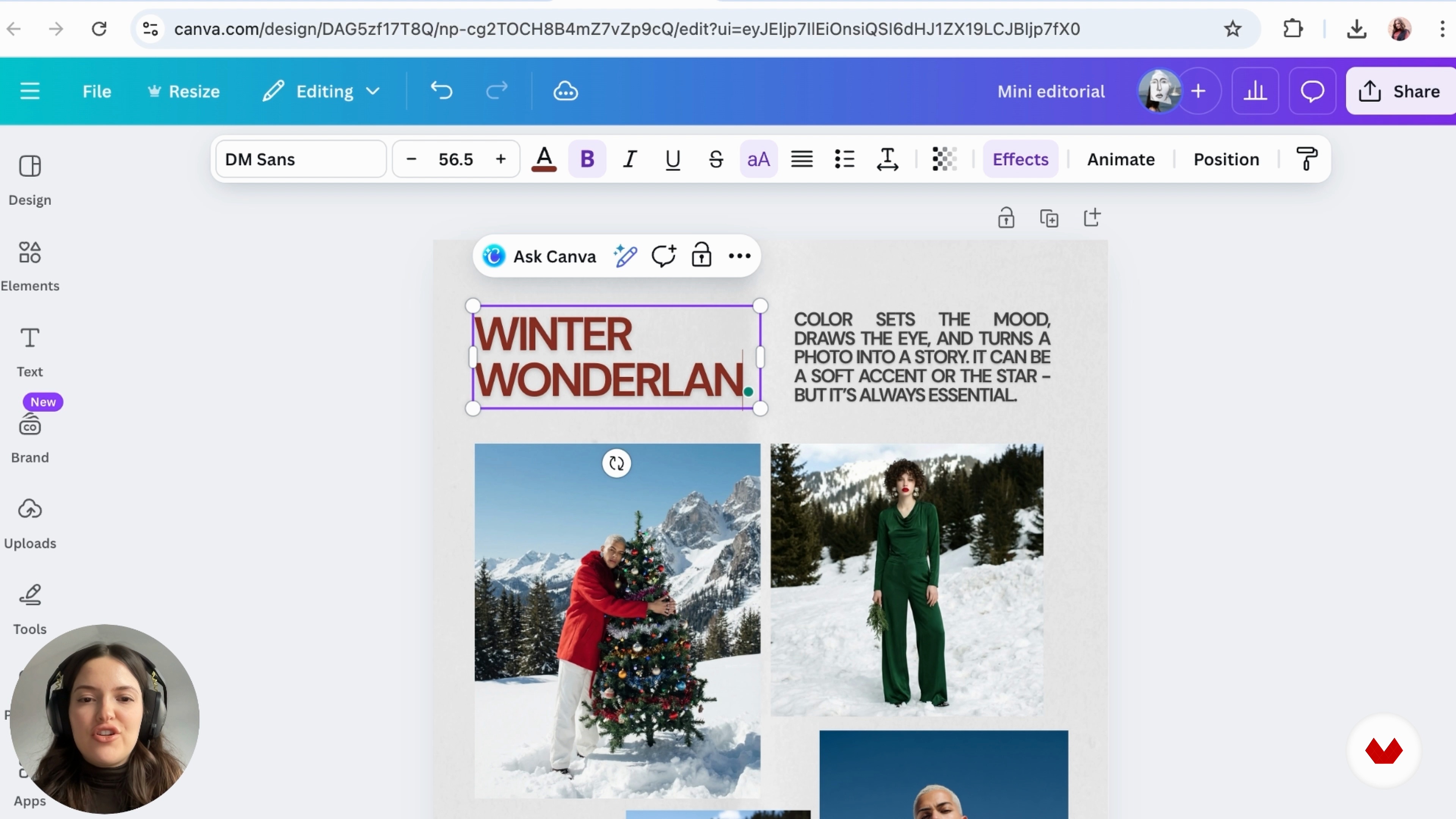Screen dimensions: 1456x819
Task: Click the Undo arrow
Action: [441, 91]
